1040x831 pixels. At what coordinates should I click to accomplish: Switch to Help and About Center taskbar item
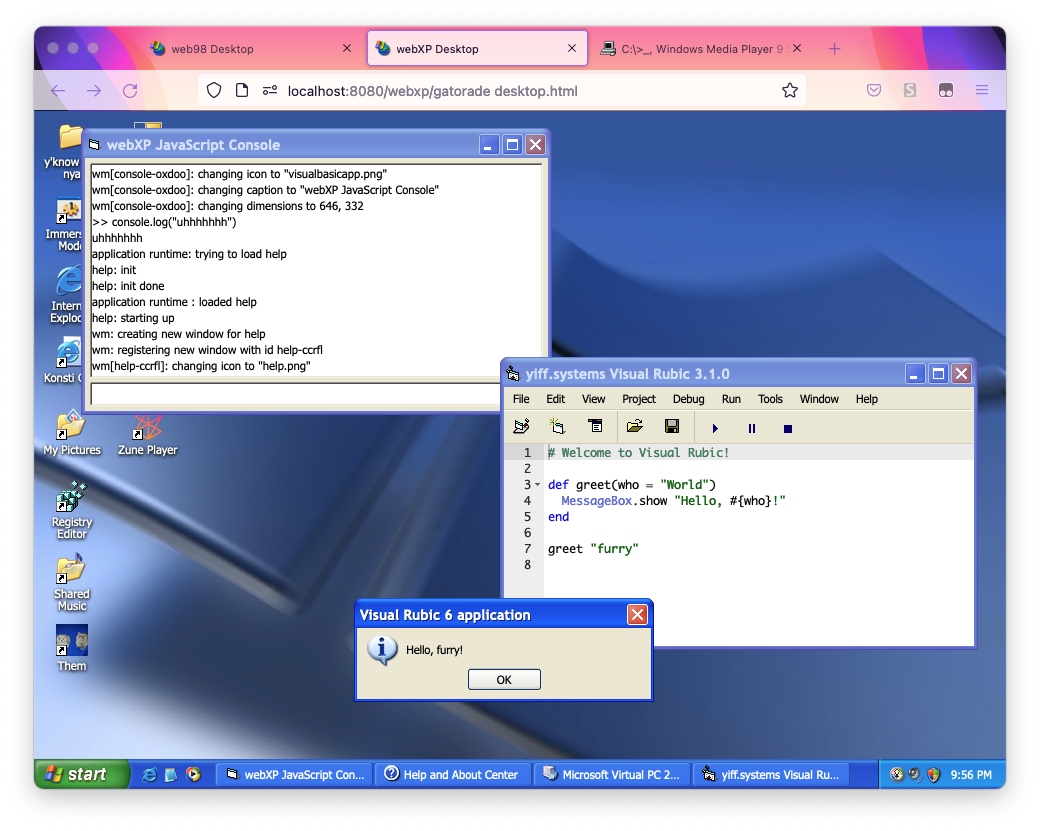coord(452,774)
